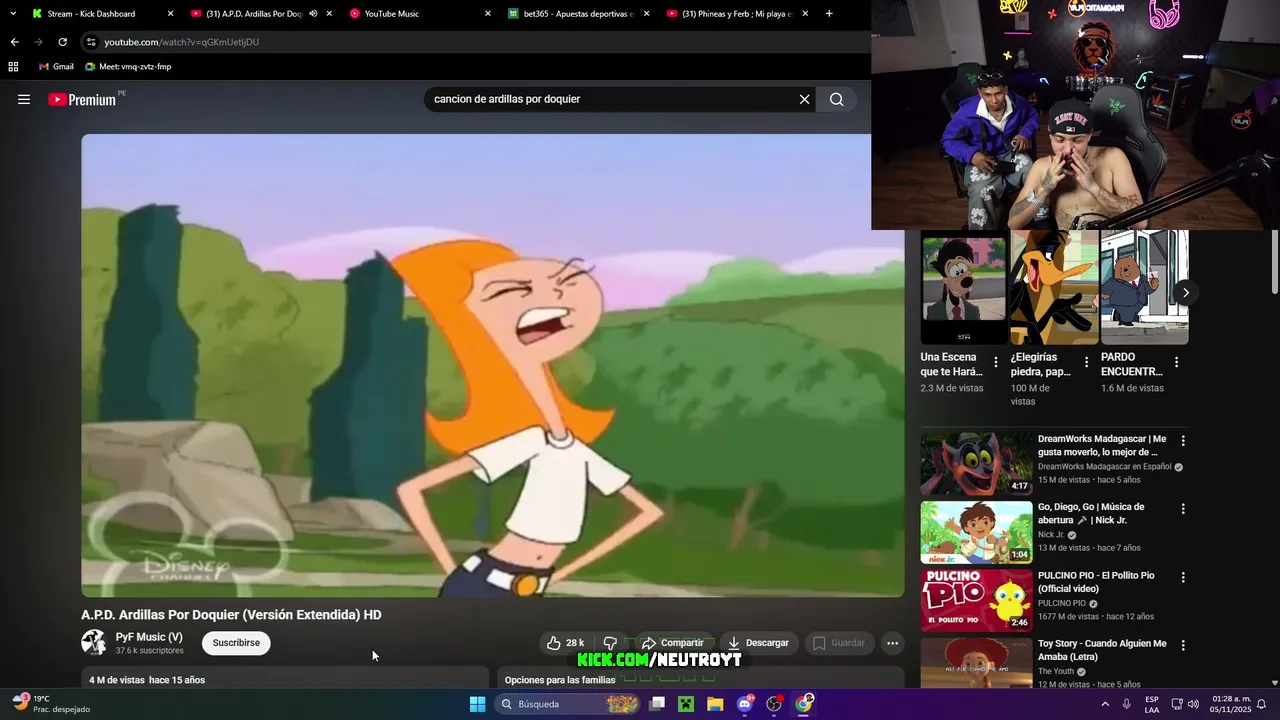The image size is (1280, 720).
Task: Click the taskbar Búsqueda search box
Action: pyautogui.click(x=569, y=704)
